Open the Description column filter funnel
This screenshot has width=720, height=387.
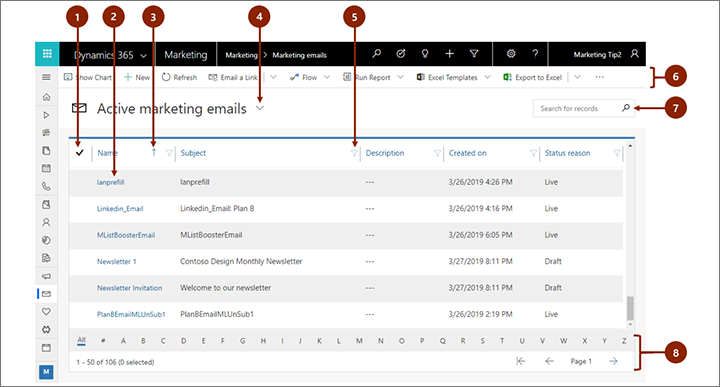438,153
